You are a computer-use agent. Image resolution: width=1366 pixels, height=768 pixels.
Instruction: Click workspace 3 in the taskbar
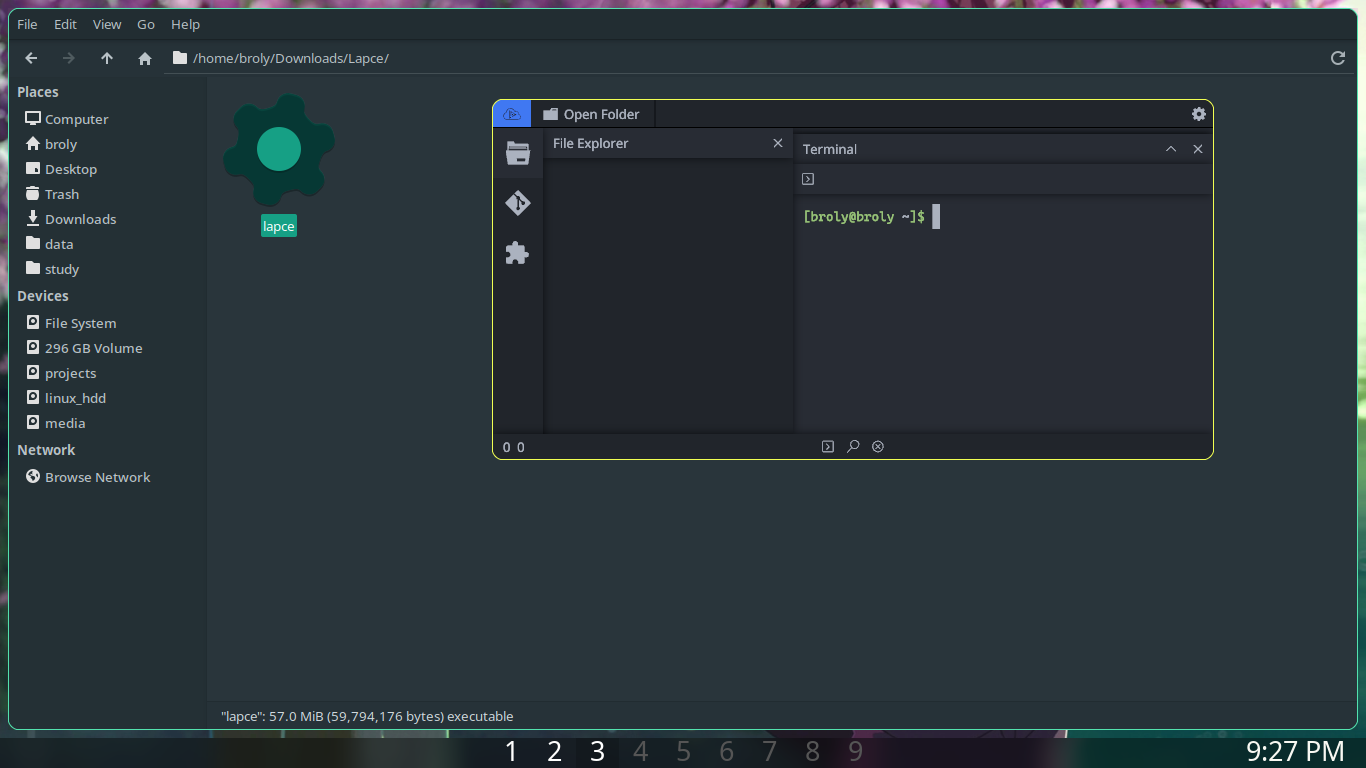(x=597, y=751)
